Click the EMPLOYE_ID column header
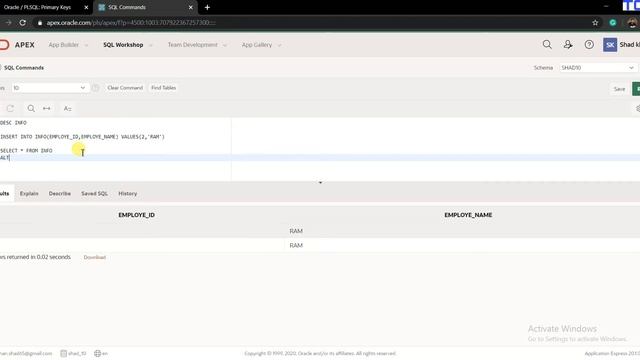Image resolution: width=640 pixels, height=360 pixels. [x=136, y=215]
